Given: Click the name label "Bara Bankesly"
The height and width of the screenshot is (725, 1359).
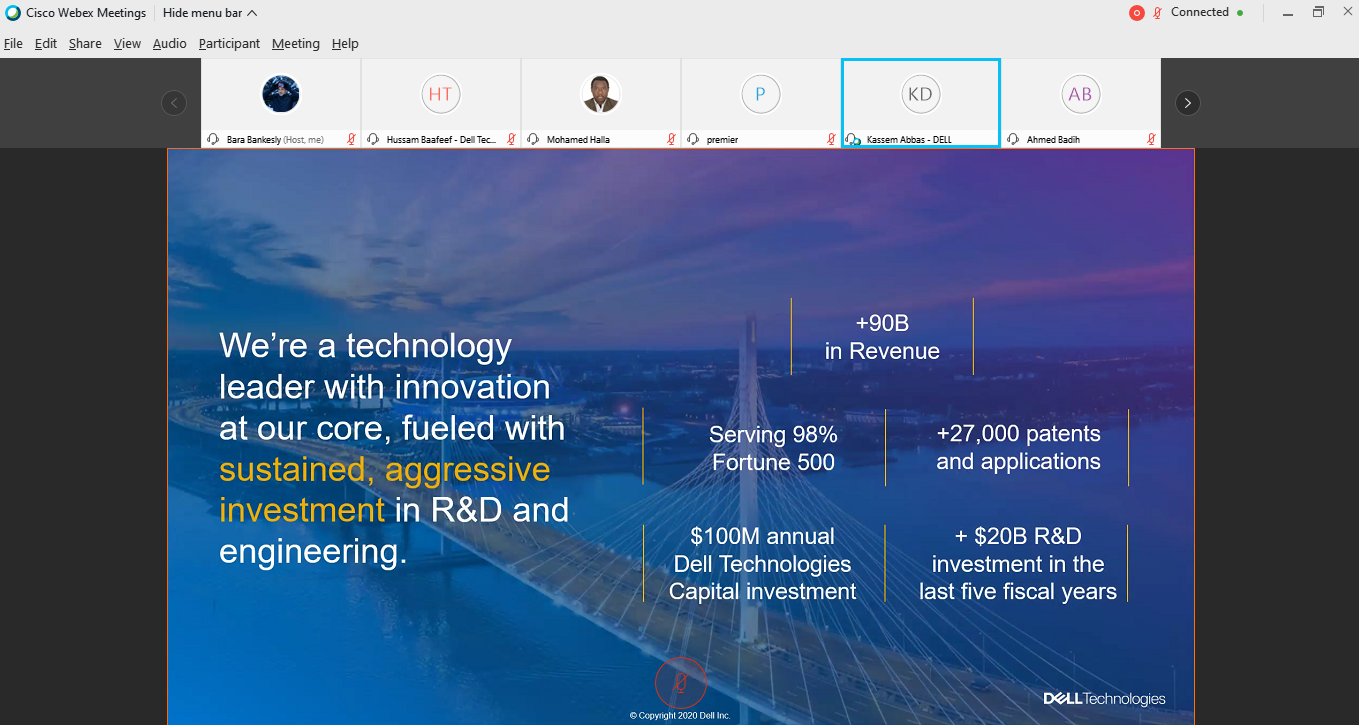Looking at the screenshot, I should coord(254,140).
